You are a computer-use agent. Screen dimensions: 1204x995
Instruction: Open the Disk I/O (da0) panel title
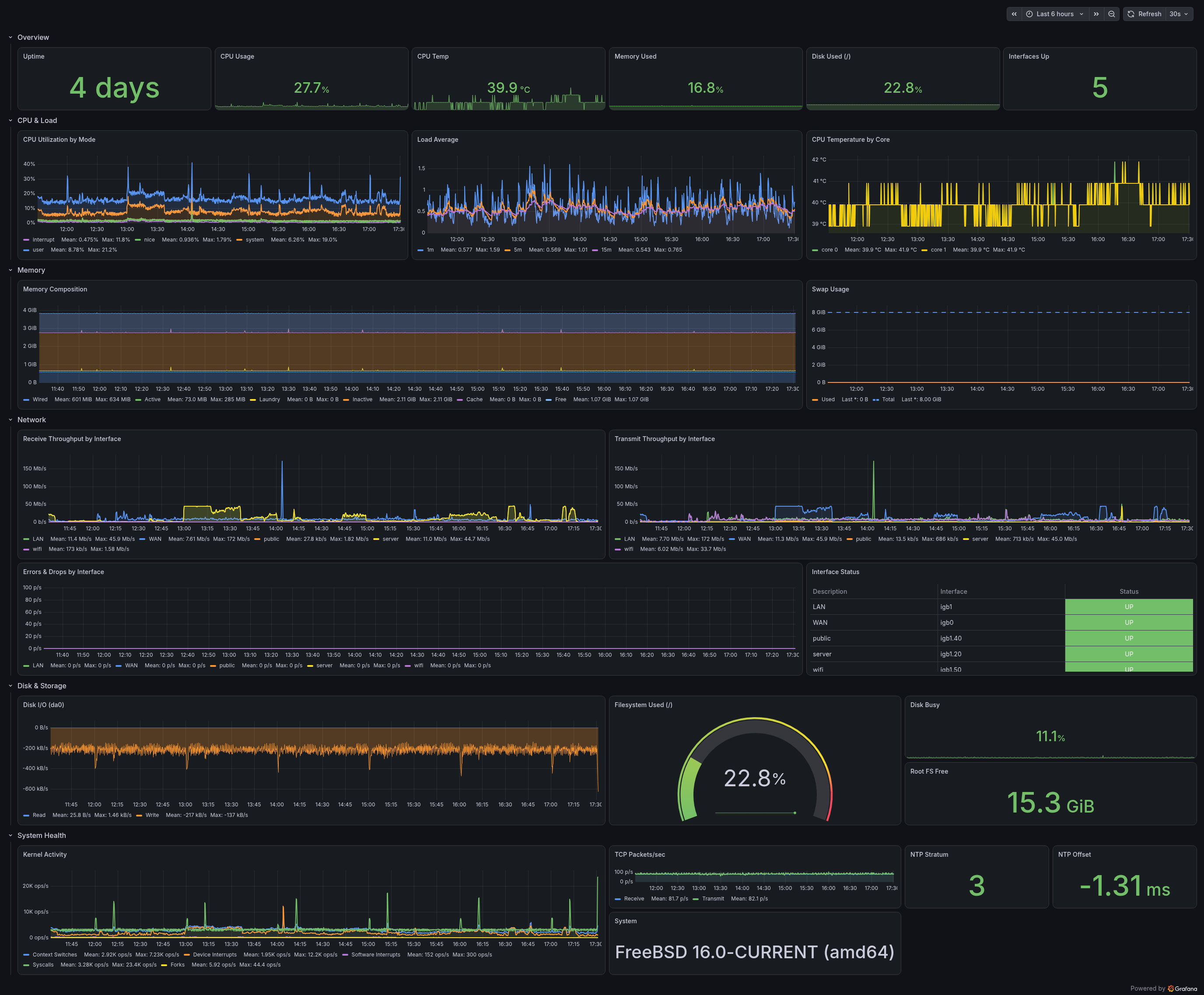click(x=44, y=704)
